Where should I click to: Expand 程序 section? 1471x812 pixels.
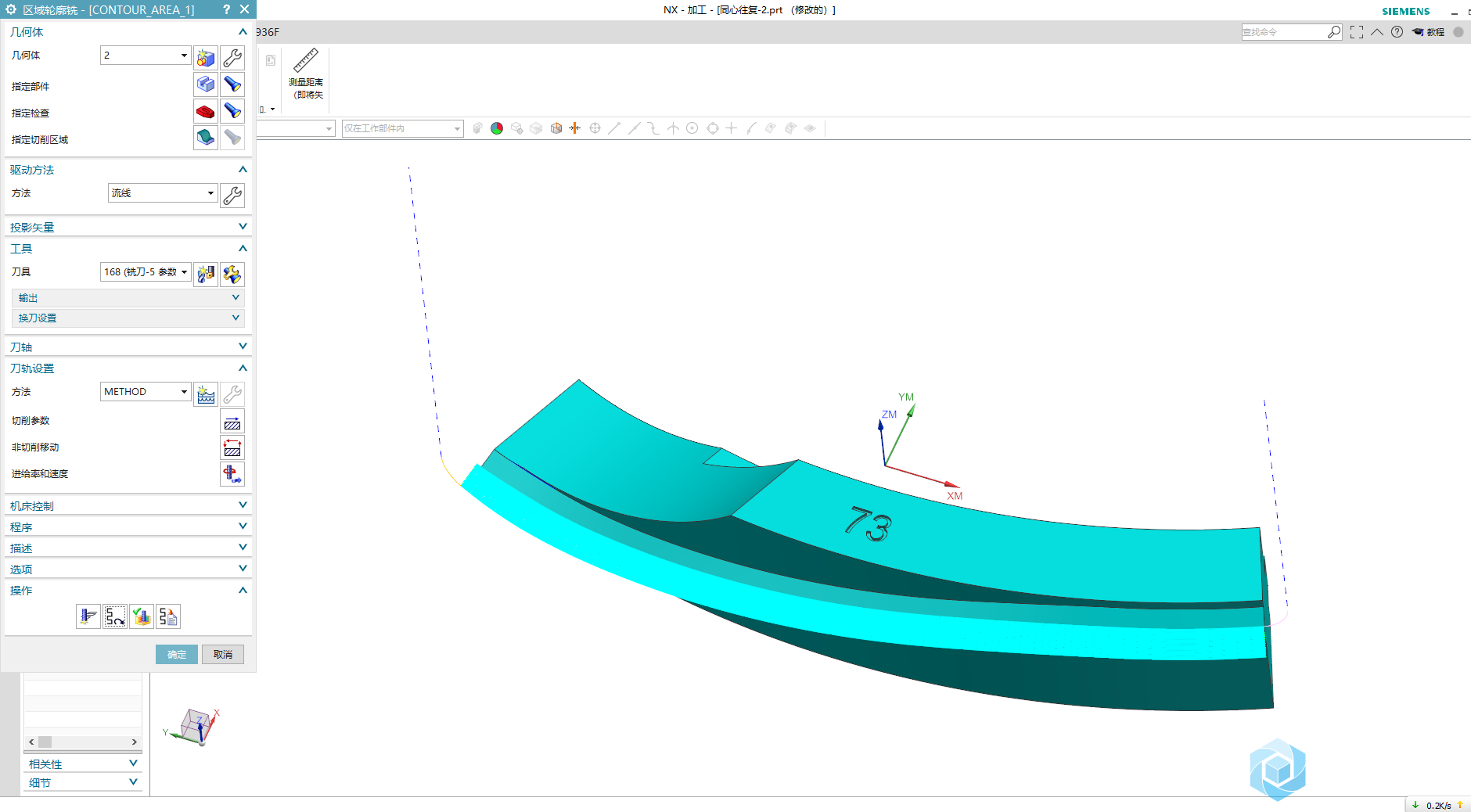[128, 526]
